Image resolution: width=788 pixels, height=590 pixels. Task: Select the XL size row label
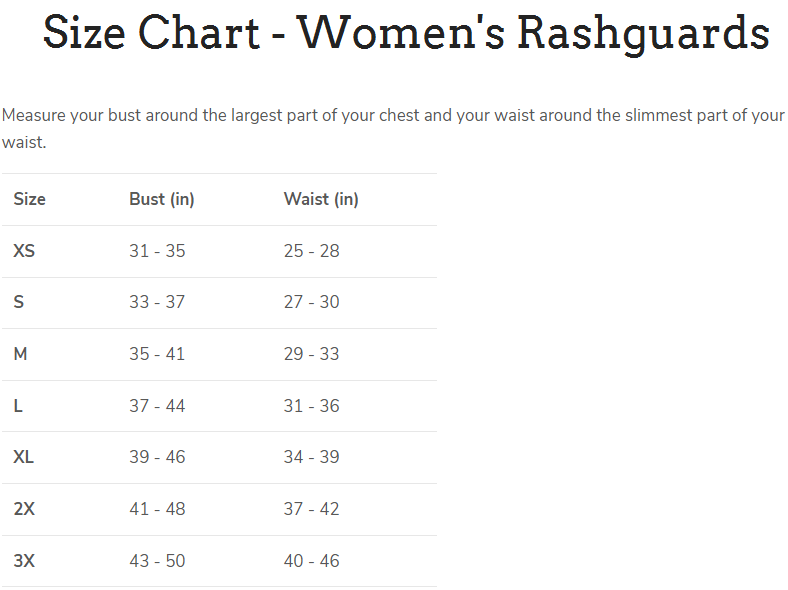(x=24, y=457)
